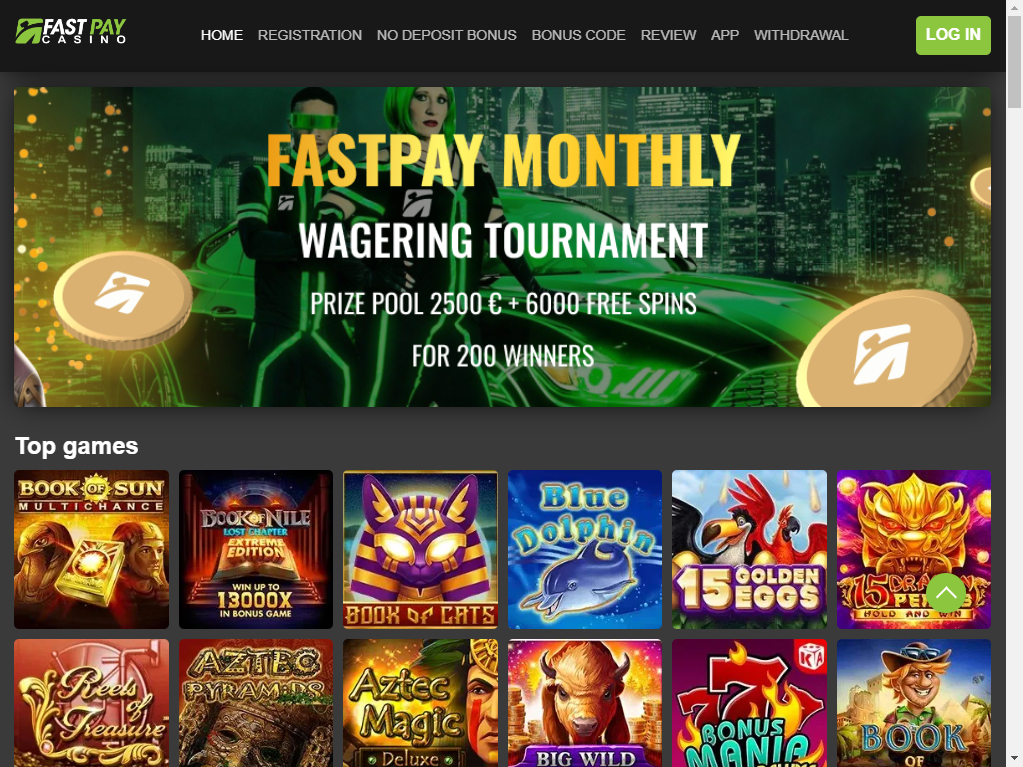The image size is (1023, 767).
Task: Open the Bonus Code page
Action: 579,35
